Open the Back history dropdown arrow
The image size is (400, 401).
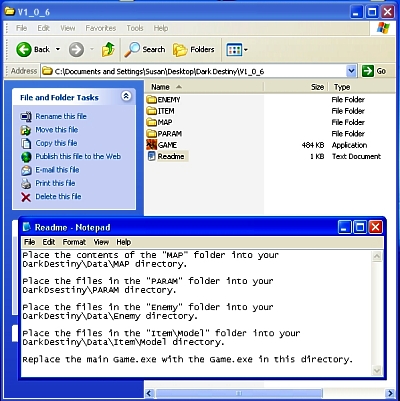coord(58,49)
